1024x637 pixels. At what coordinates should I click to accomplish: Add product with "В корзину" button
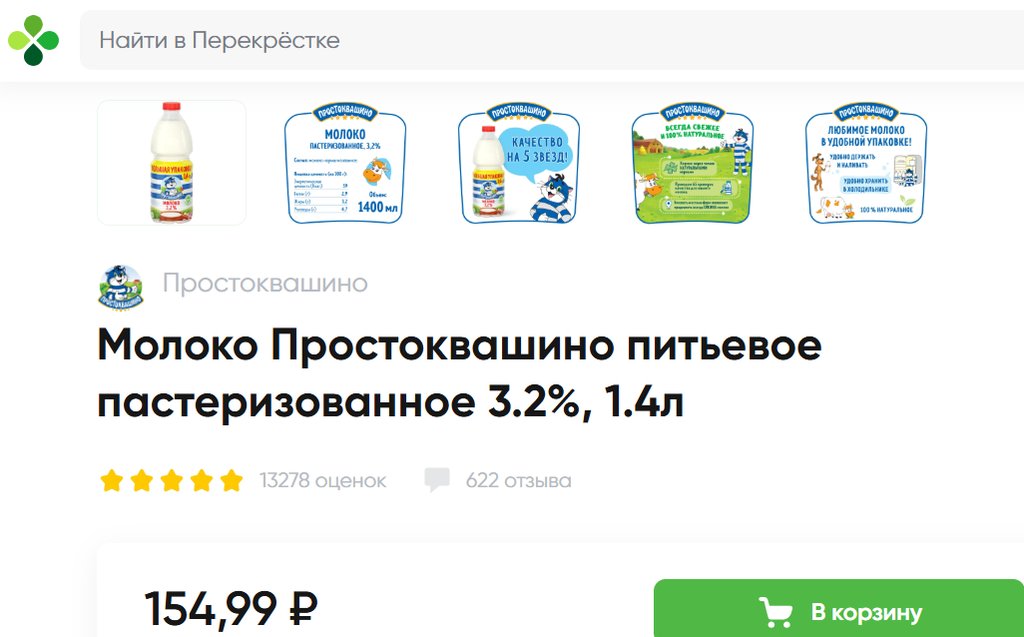coord(839,608)
